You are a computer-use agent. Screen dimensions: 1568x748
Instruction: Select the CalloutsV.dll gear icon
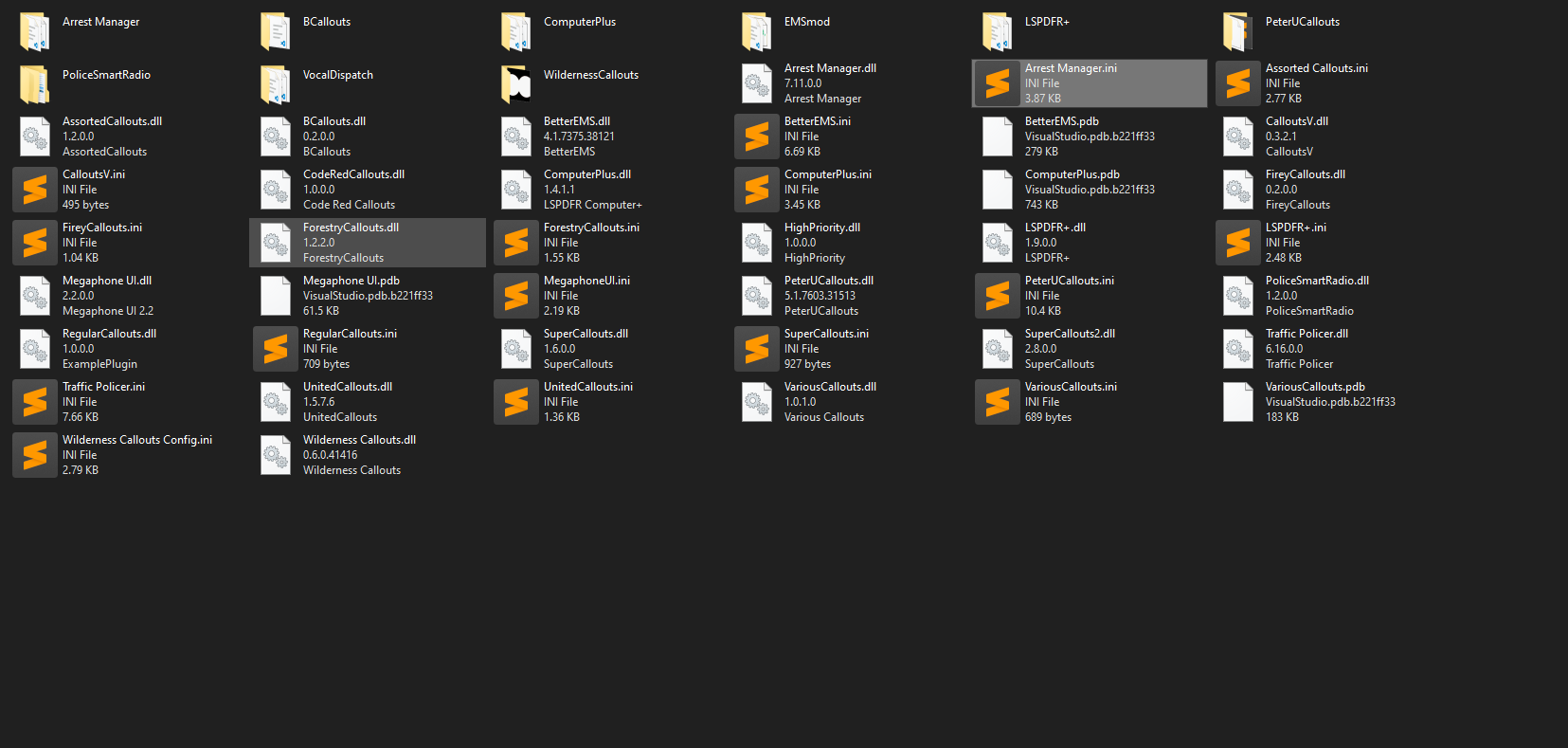point(1238,137)
